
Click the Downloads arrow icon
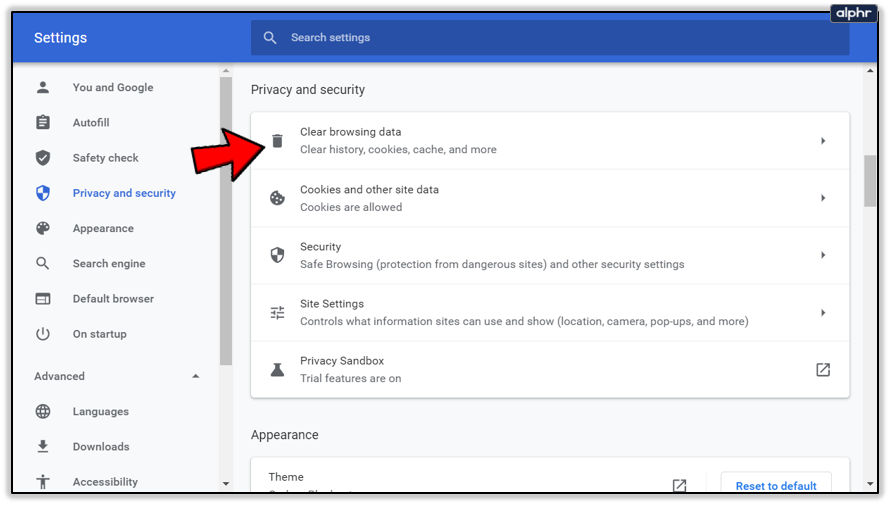coord(43,447)
